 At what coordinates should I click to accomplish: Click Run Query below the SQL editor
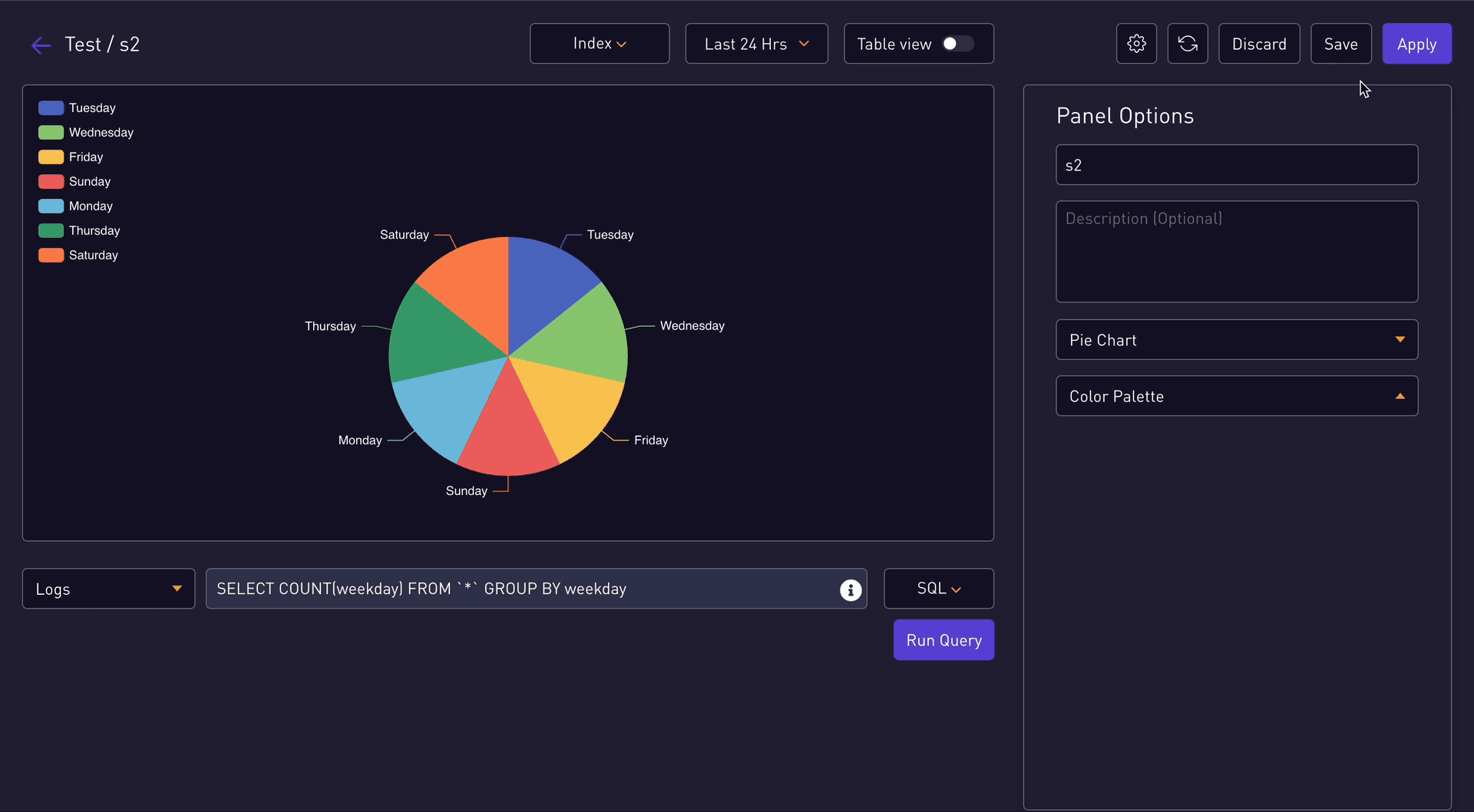[x=944, y=639]
